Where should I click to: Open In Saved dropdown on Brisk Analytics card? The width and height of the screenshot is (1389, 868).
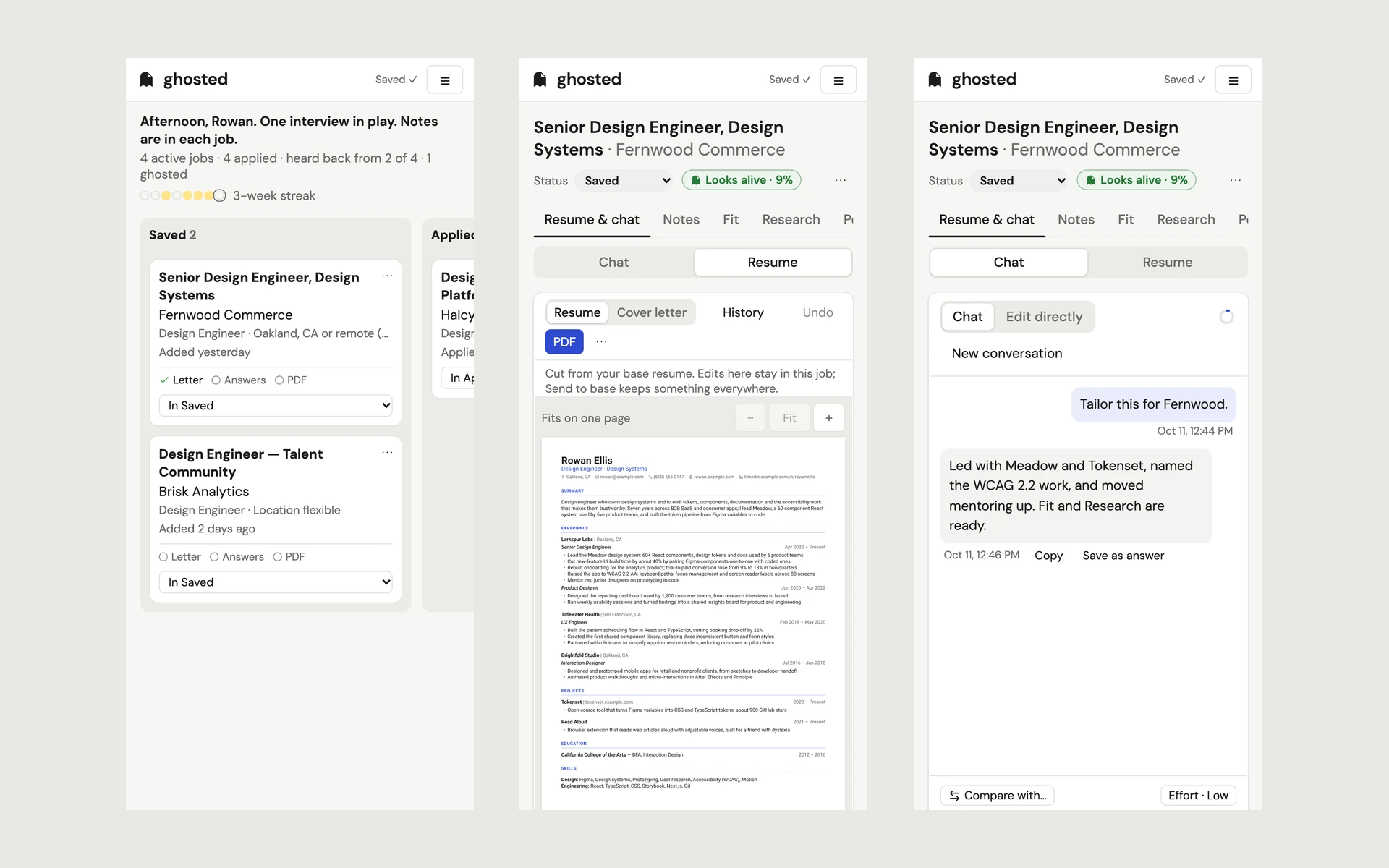[276, 582]
